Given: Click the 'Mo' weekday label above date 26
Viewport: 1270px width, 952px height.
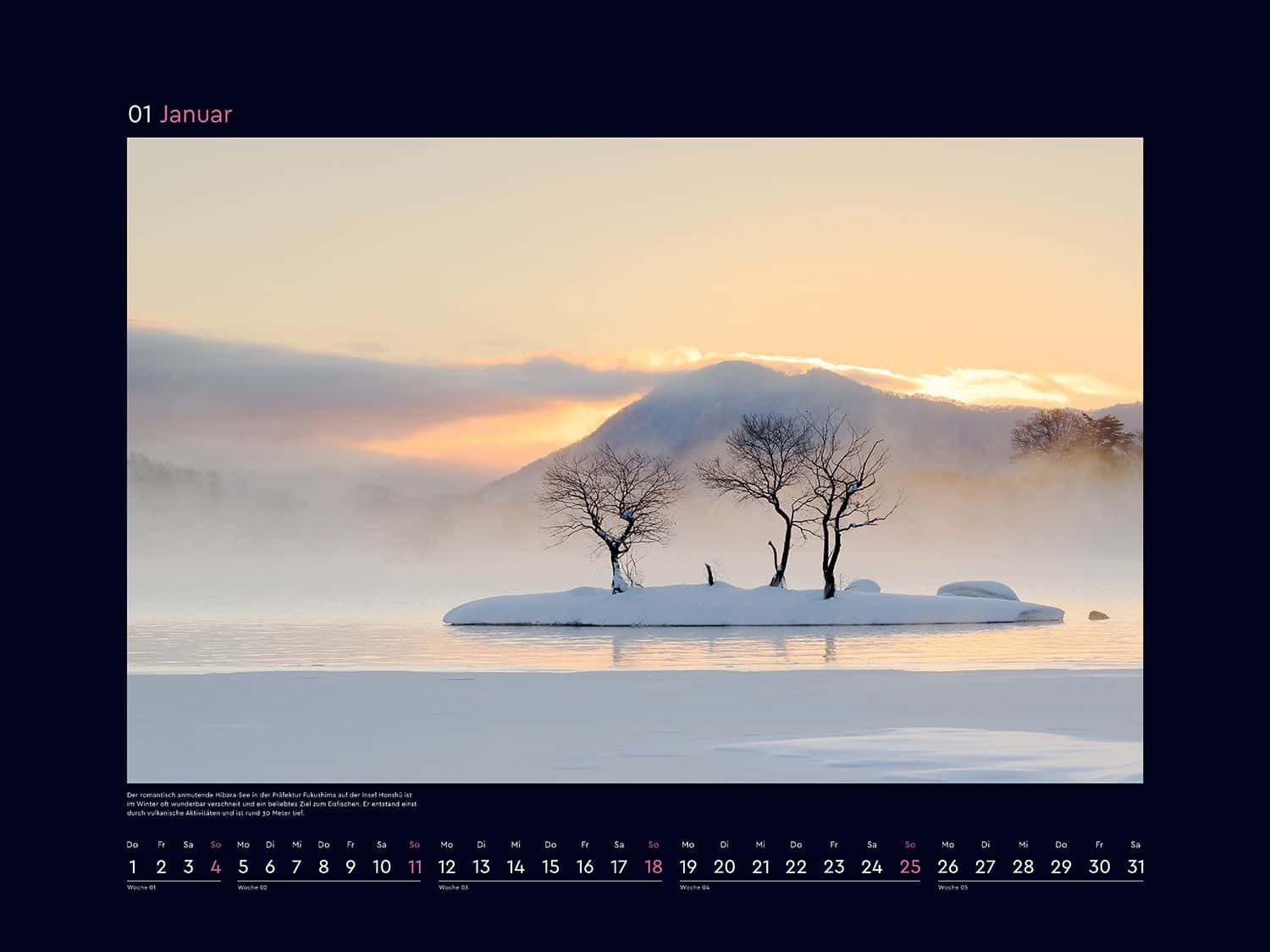Looking at the screenshot, I should pos(948,845).
